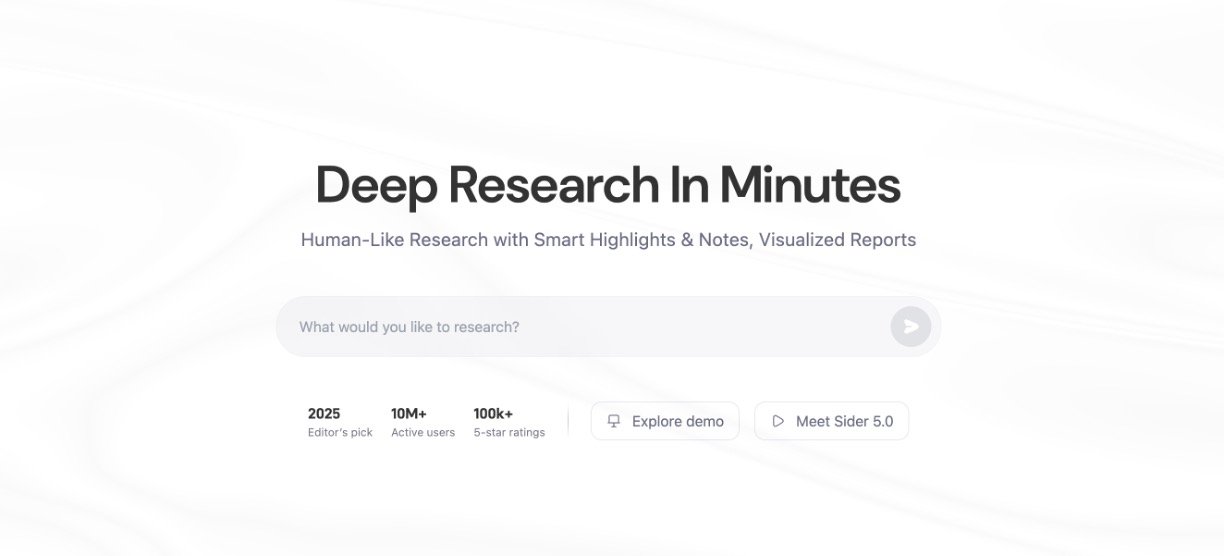Click the 5-star ratings label
This screenshot has height=556, width=1224.
(509, 433)
